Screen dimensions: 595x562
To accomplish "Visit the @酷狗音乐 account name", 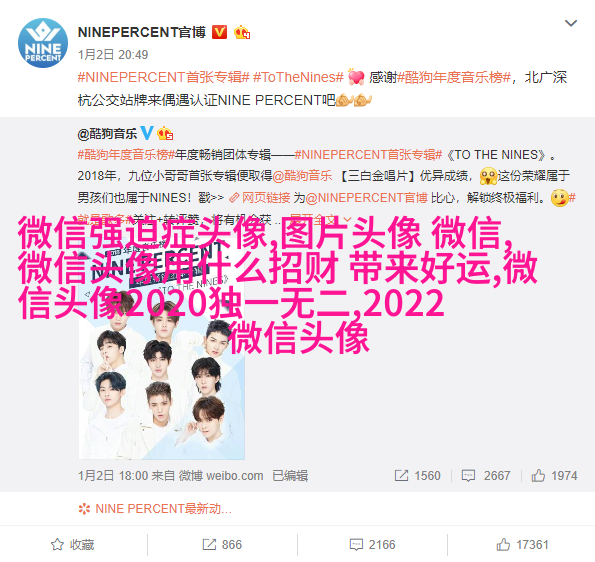I will 107,134.
